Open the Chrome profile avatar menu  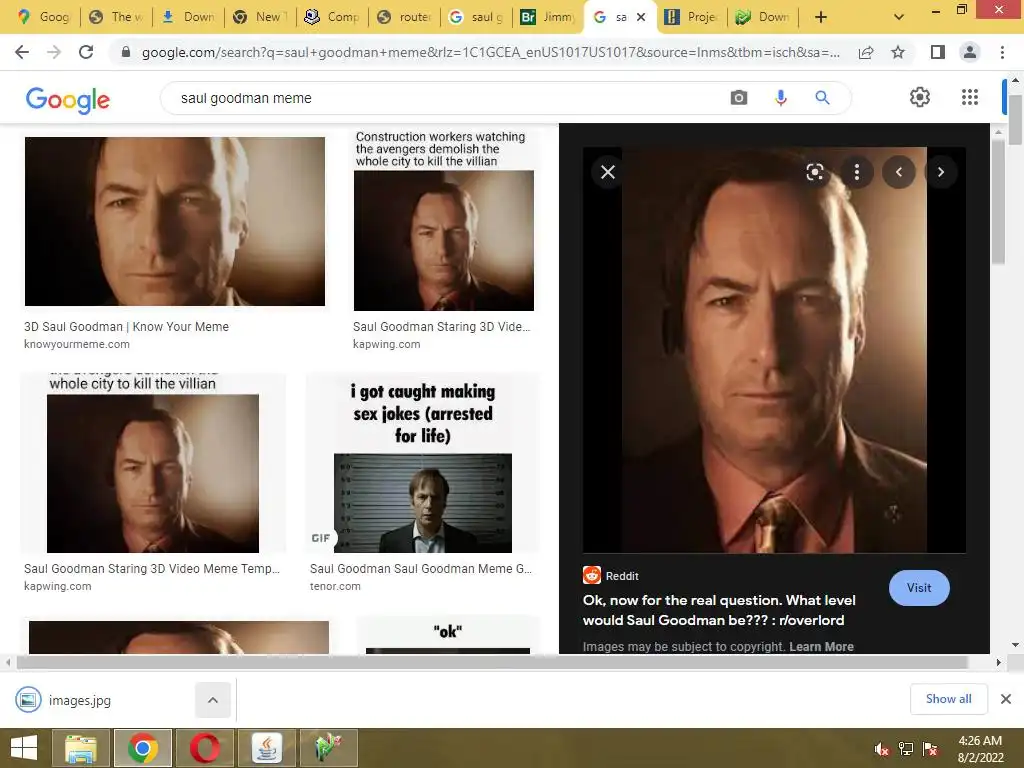[x=970, y=52]
